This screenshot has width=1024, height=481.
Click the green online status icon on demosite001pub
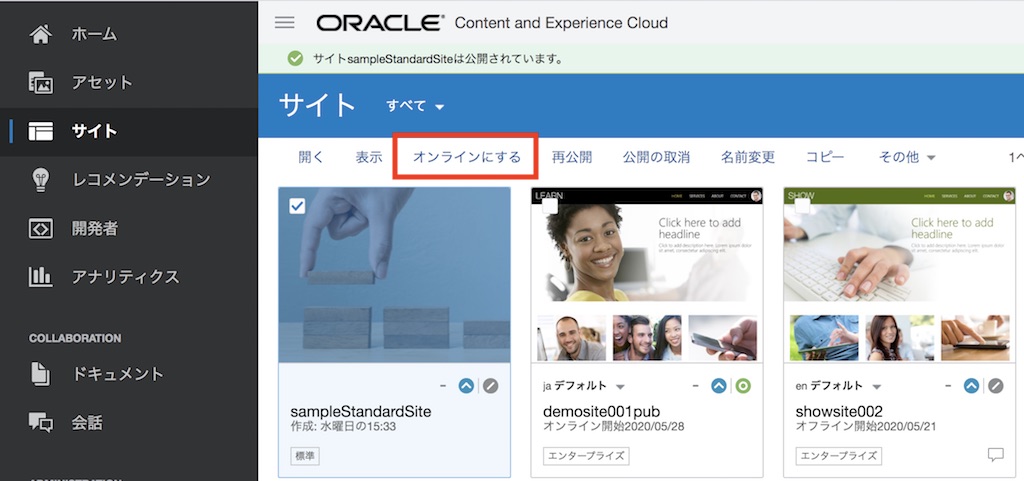[x=743, y=386]
